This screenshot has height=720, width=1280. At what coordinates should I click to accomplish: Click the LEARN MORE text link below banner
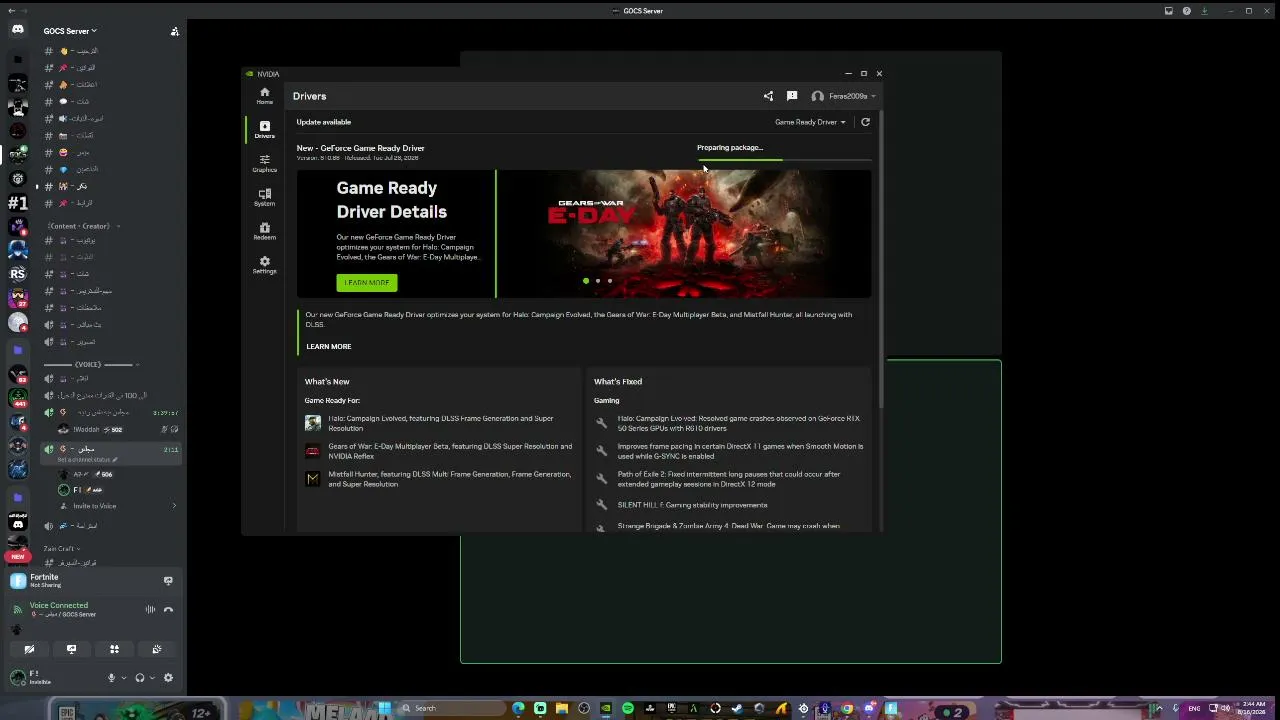click(x=329, y=346)
